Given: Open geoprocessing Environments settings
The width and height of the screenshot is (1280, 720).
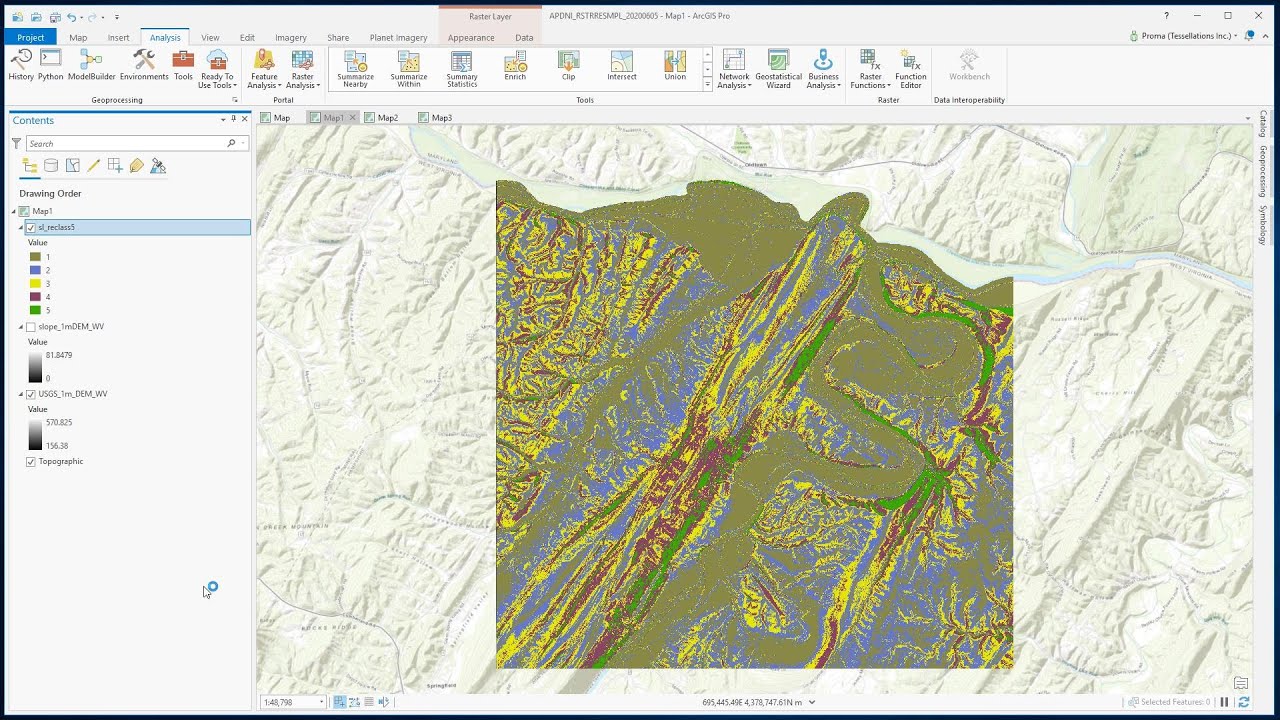Looking at the screenshot, I should click(x=144, y=65).
